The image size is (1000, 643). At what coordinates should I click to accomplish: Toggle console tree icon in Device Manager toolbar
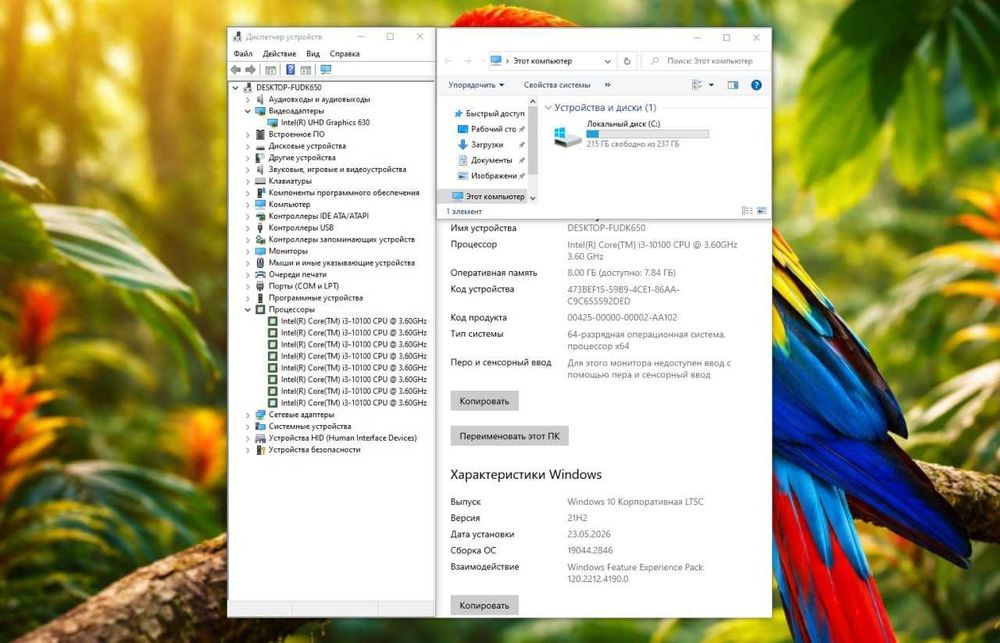tap(270, 70)
